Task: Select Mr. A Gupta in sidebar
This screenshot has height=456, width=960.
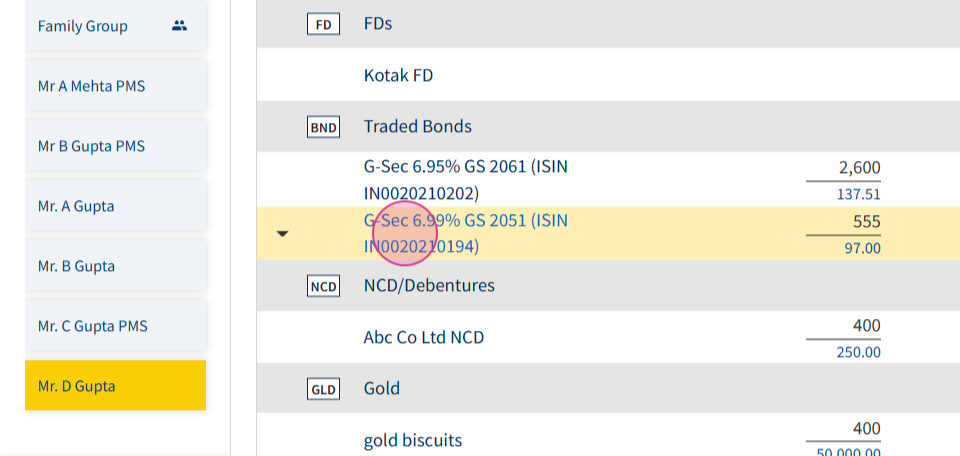Action: [115, 206]
